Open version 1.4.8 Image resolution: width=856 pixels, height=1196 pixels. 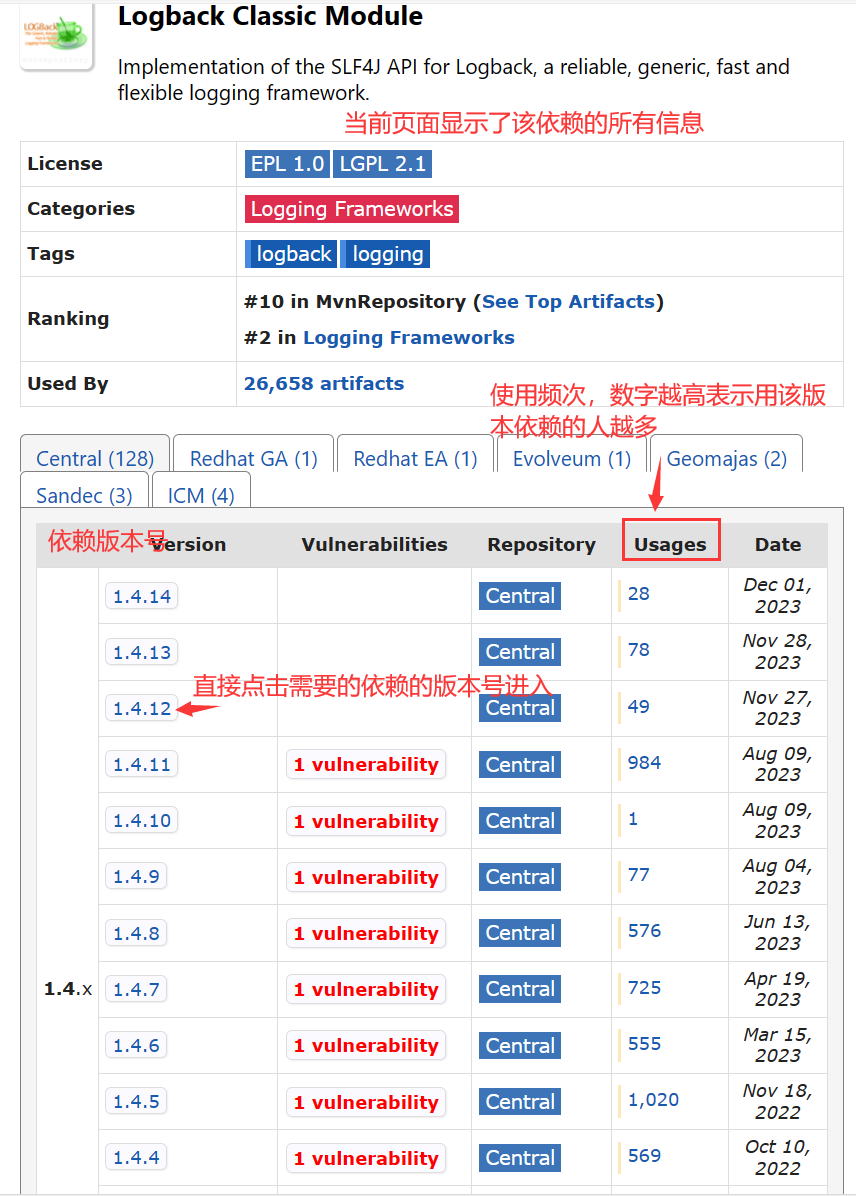[x=136, y=933]
